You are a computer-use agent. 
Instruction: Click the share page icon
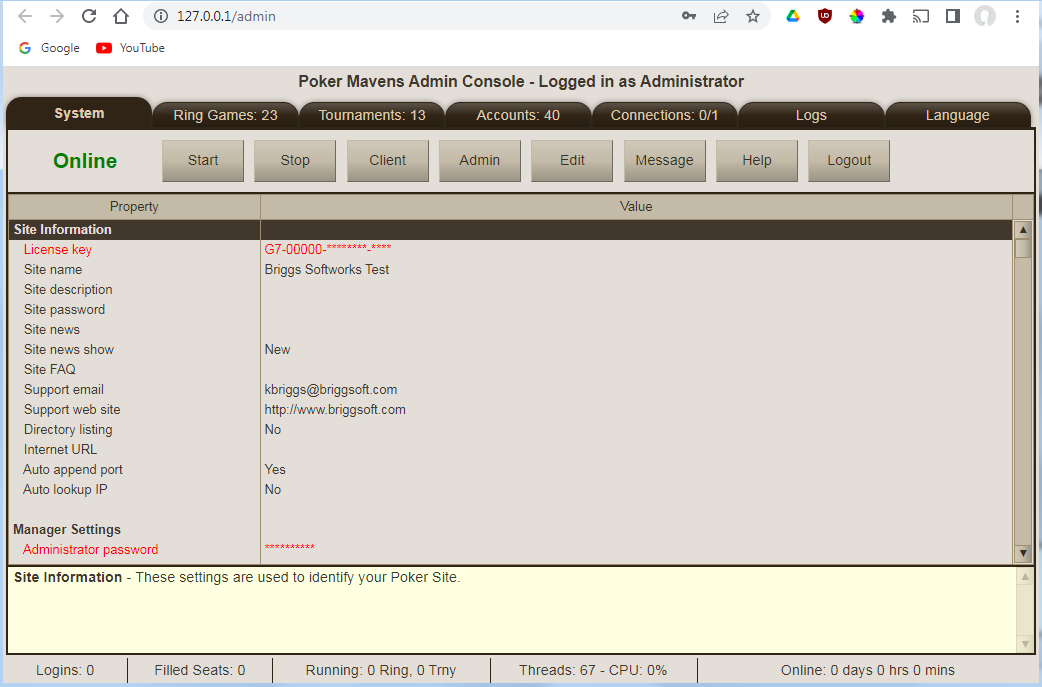pos(721,16)
